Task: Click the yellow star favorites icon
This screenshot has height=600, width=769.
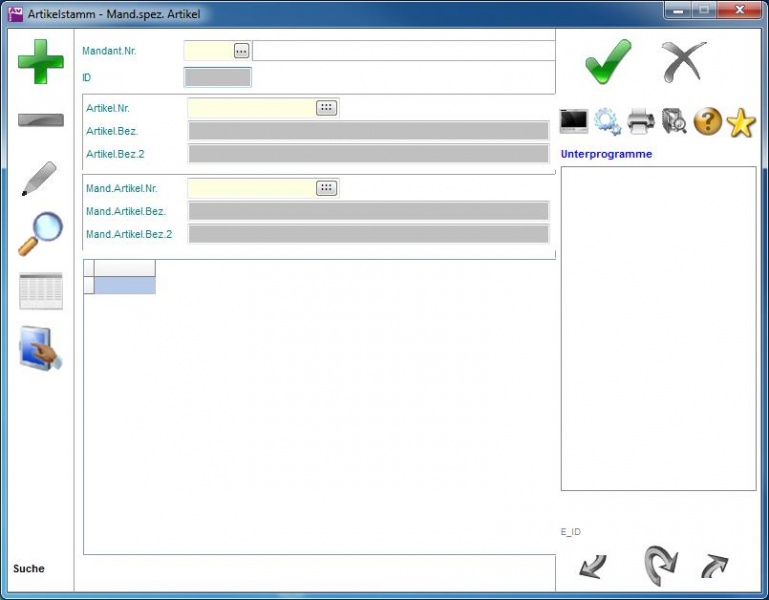Action: click(741, 122)
